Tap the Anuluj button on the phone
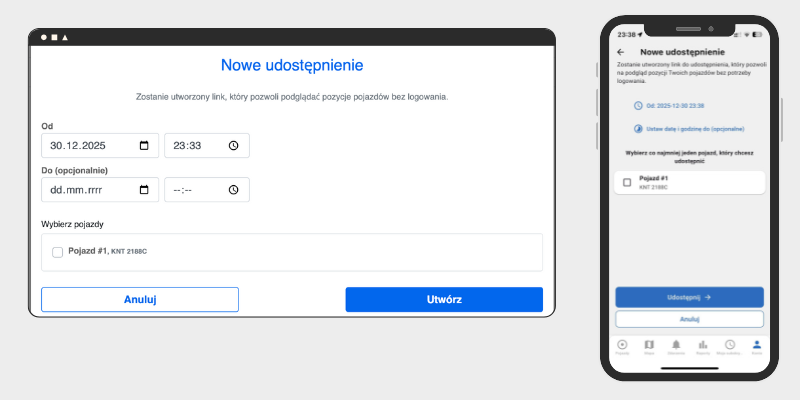The height and width of the screenshot is (400, 800). [689, 319]
